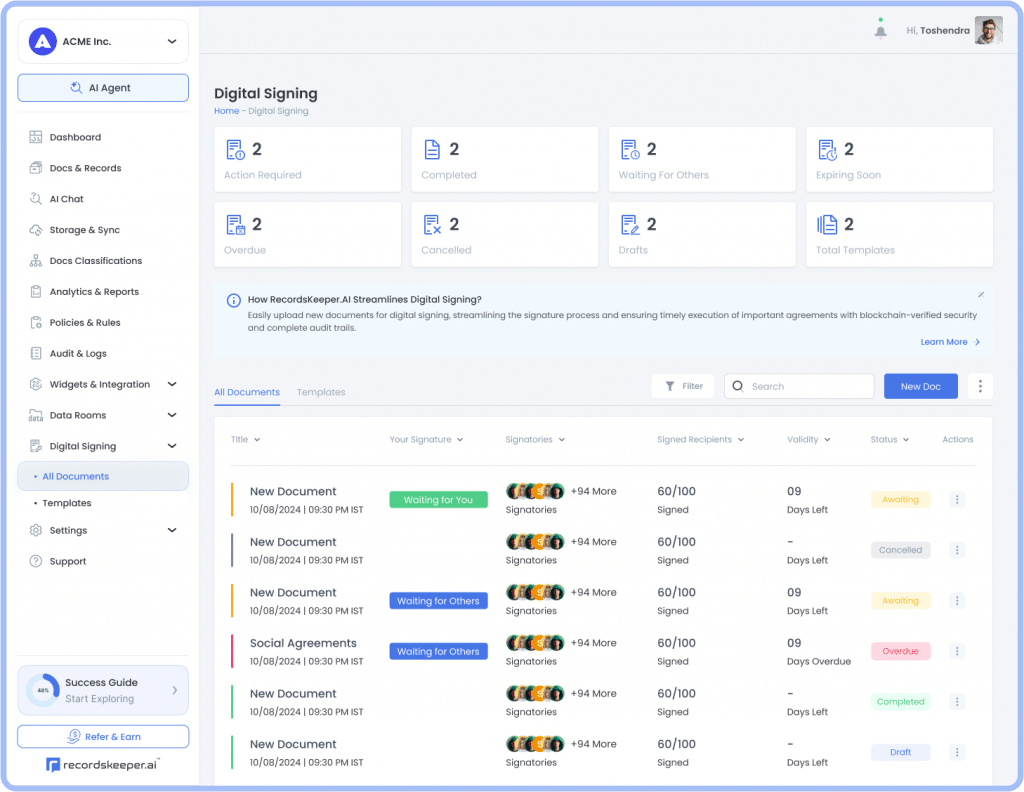Screen dimensions: 1024x792
Task: Expand the ACME Inc. workspace dropdown
Action: click(x=102, y=41)
